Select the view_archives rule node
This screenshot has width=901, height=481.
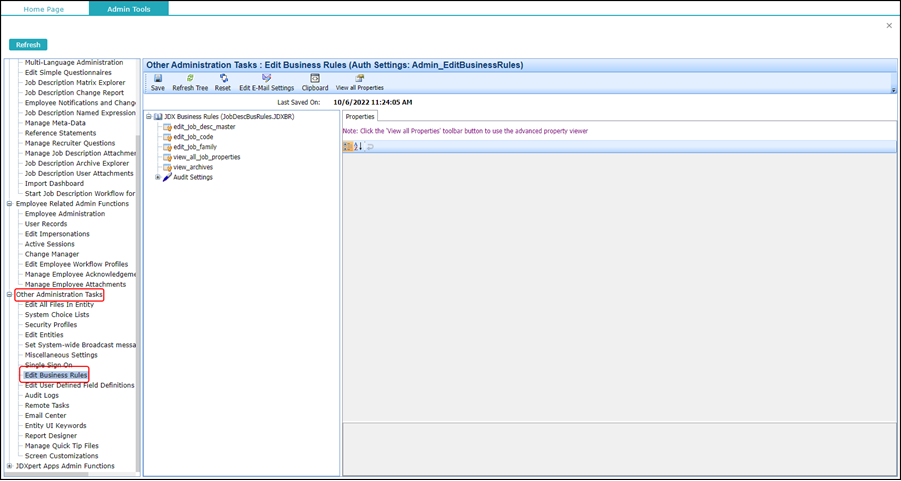[x=188, y=167]
